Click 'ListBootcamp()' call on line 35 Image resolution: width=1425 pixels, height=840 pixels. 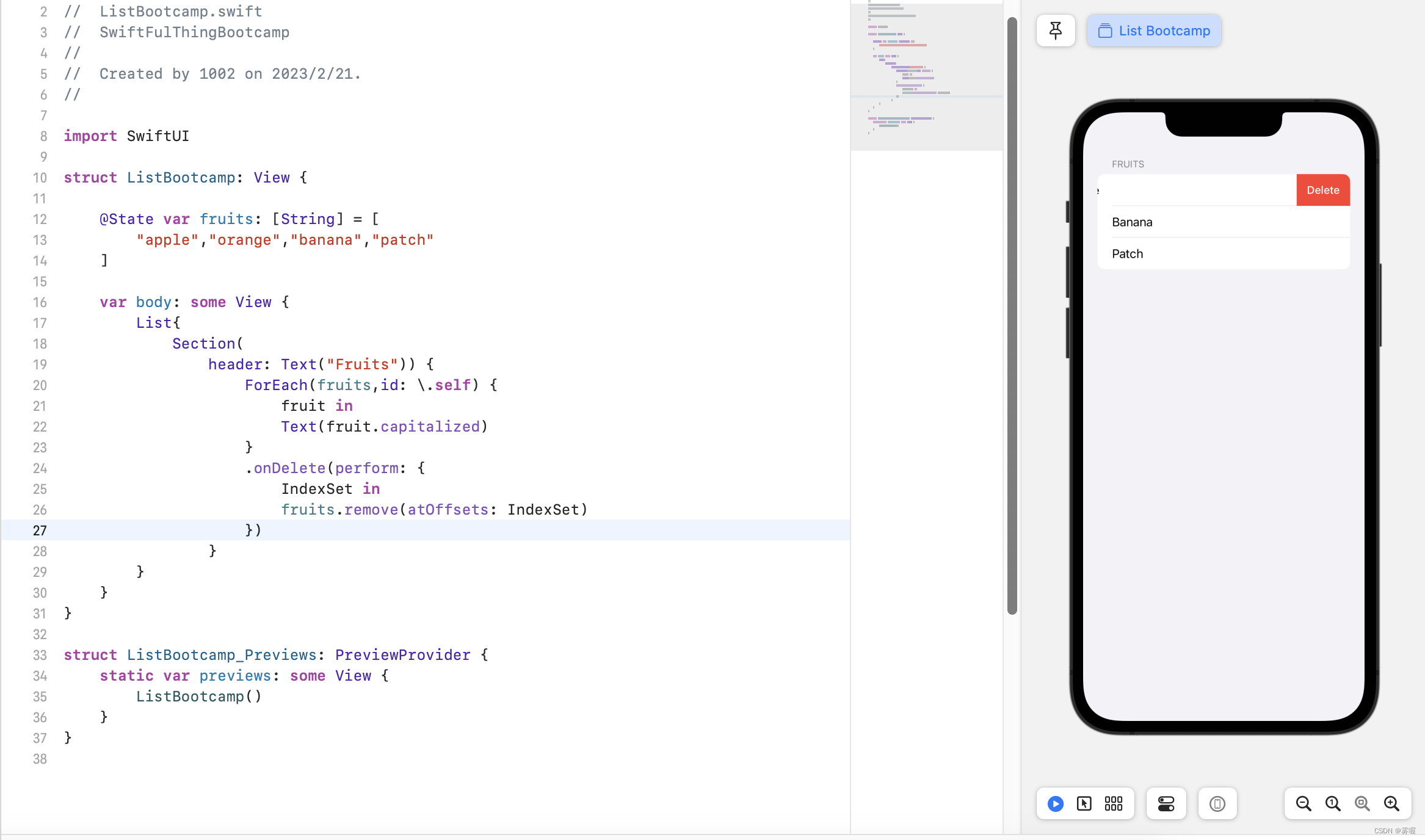[199, 697]
